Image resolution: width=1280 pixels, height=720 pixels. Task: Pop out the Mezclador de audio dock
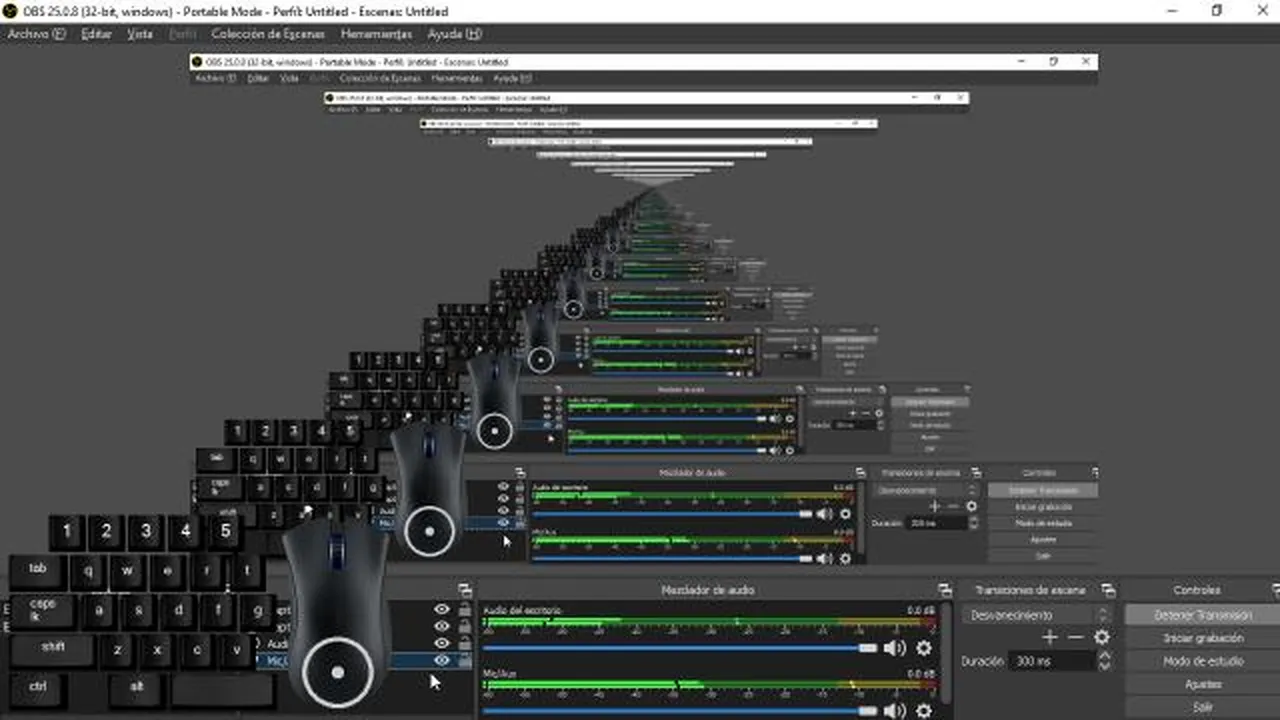pyautogui.click(x=945, y=590)
